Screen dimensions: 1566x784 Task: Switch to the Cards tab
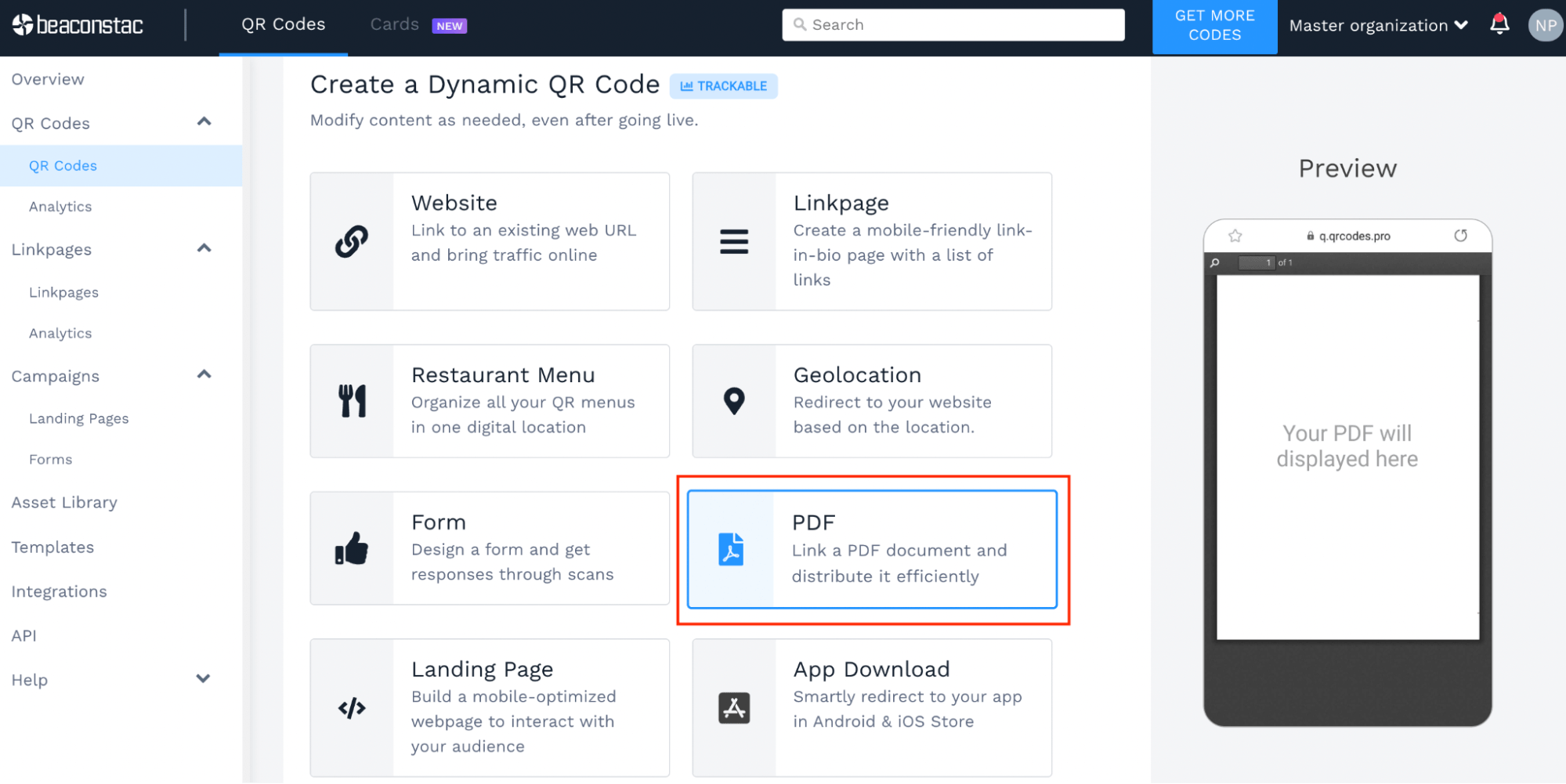394,23
